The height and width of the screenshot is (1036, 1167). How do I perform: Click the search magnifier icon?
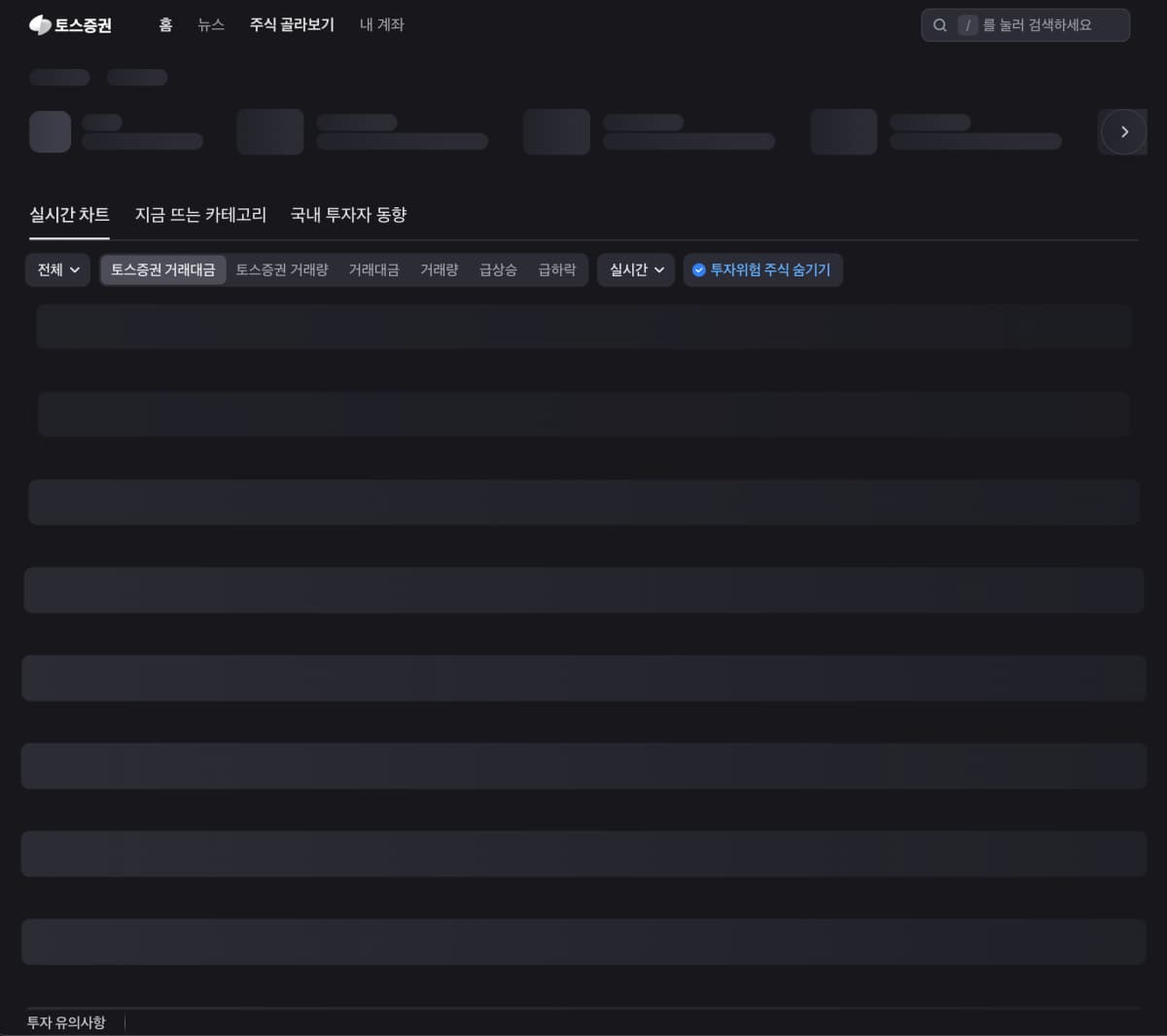(939, 25)
